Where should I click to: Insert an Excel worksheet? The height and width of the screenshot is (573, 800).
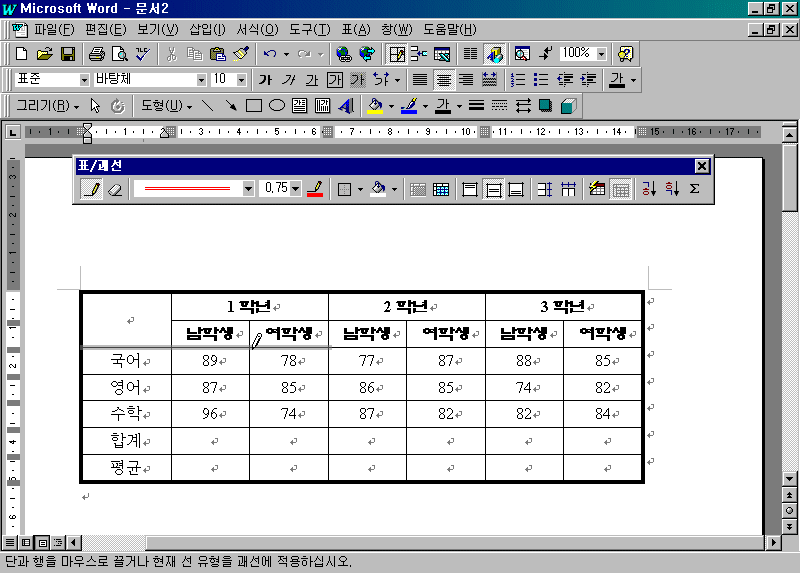tap(442, 54)
